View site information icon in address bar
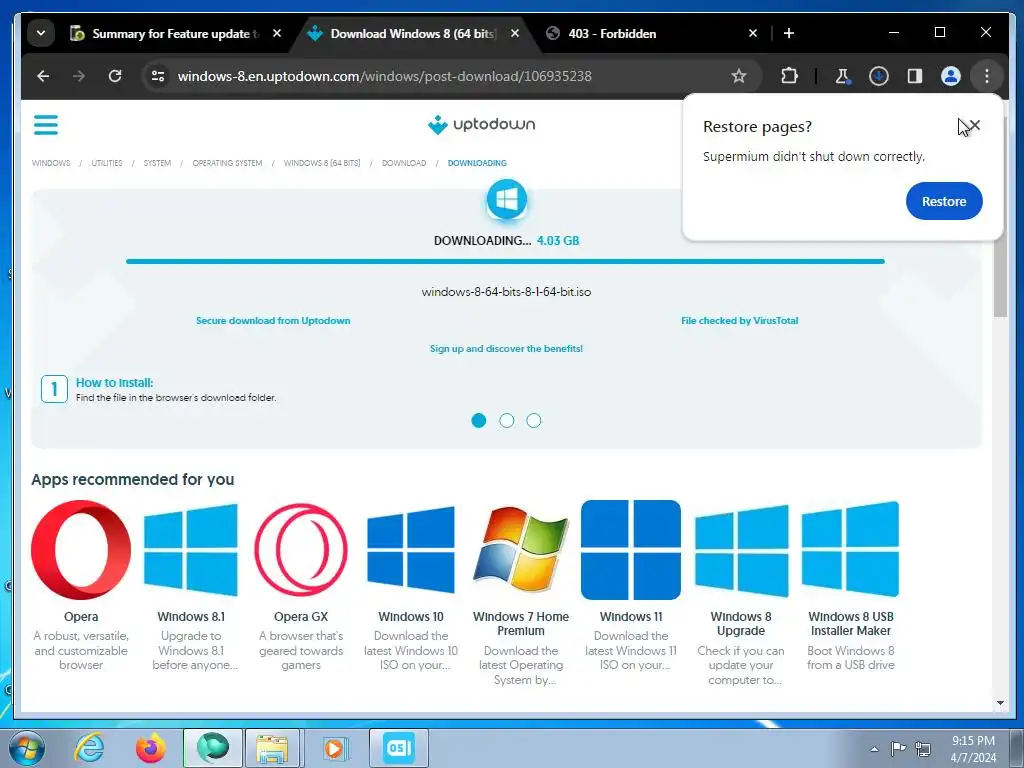 (158, 76)
